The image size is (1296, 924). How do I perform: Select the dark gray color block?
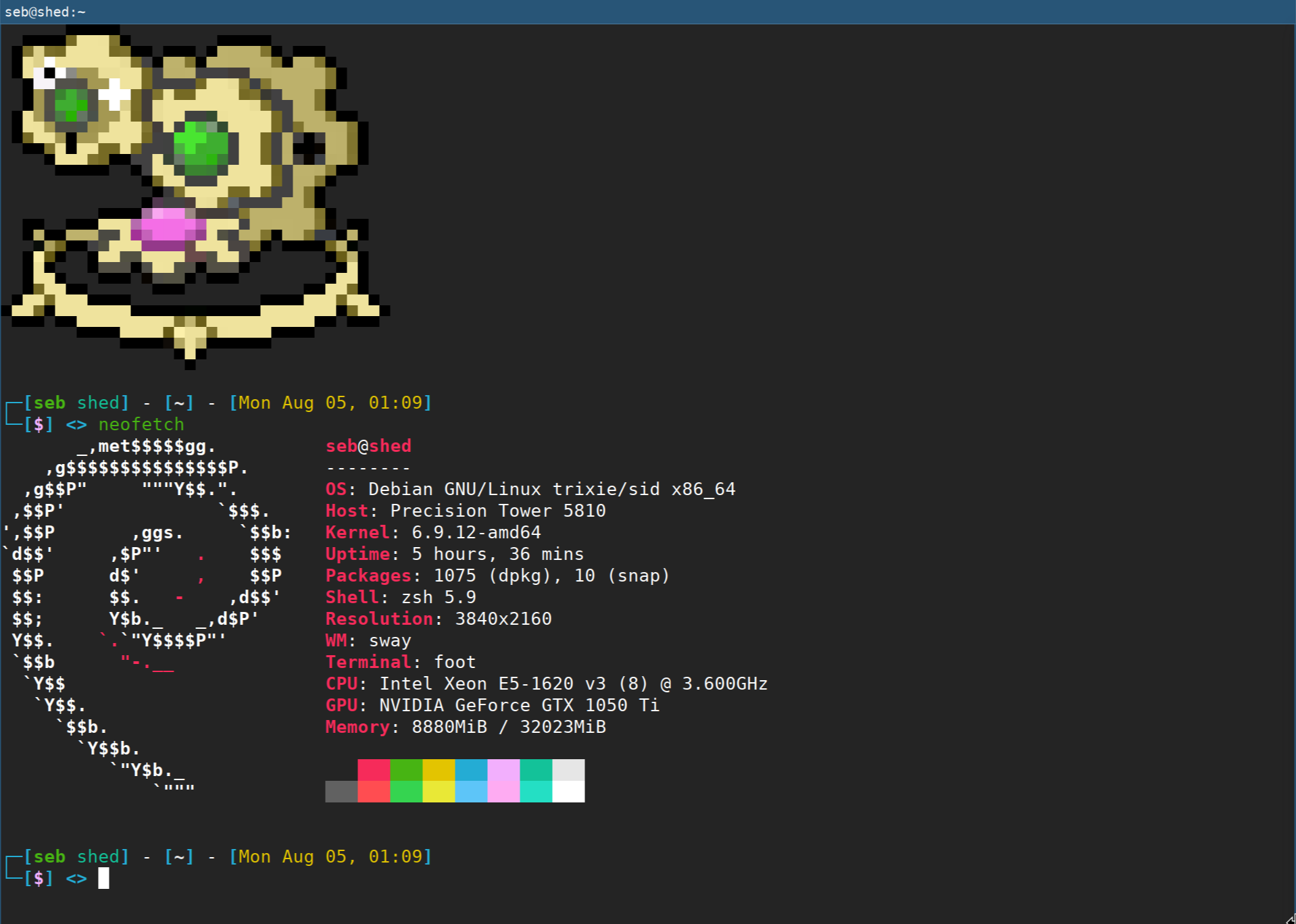[341, 792]
